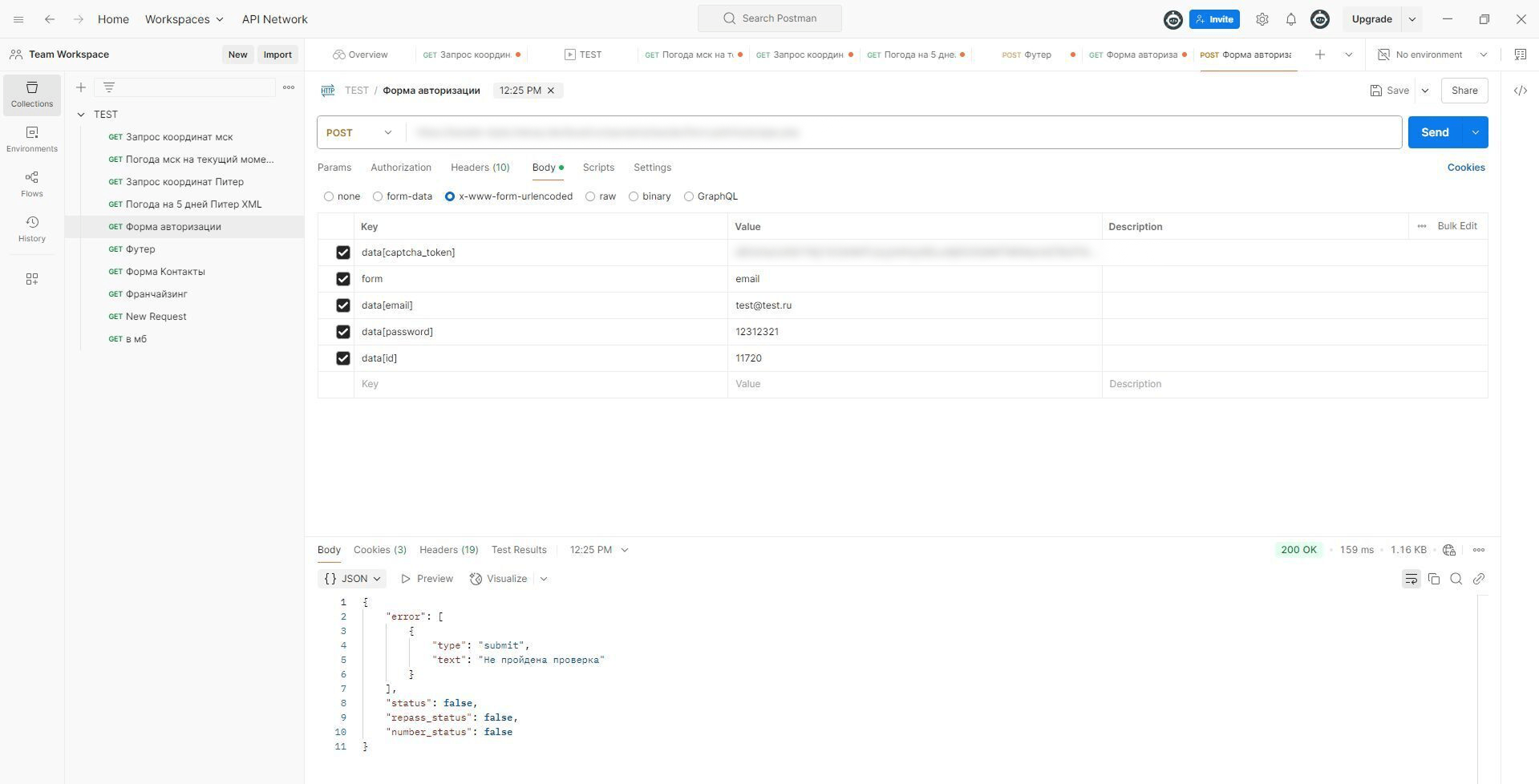
Task: Open the POST method dropdown
Action: pos(359,132)
